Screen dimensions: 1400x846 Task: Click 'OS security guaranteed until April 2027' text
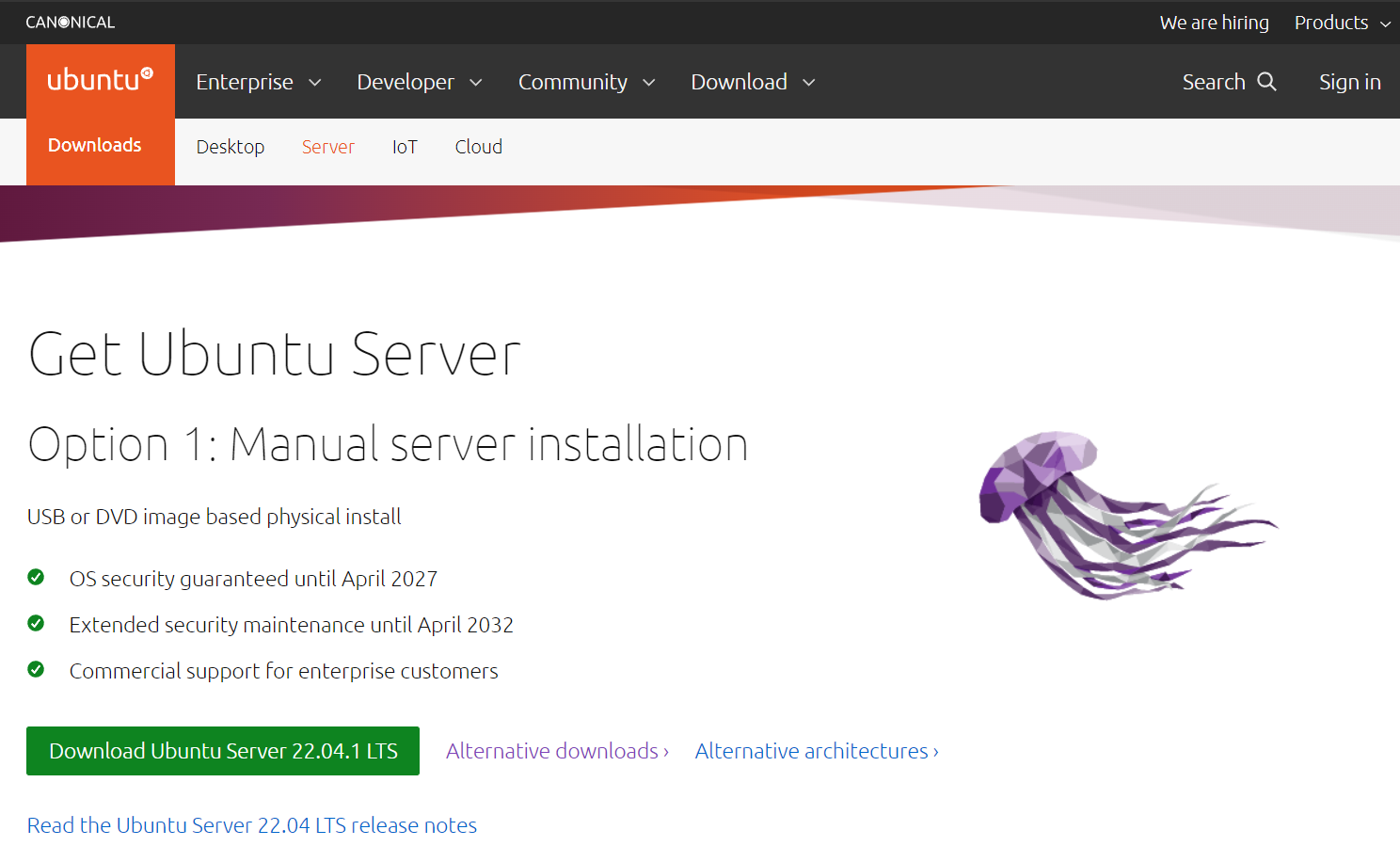[253, 579]
